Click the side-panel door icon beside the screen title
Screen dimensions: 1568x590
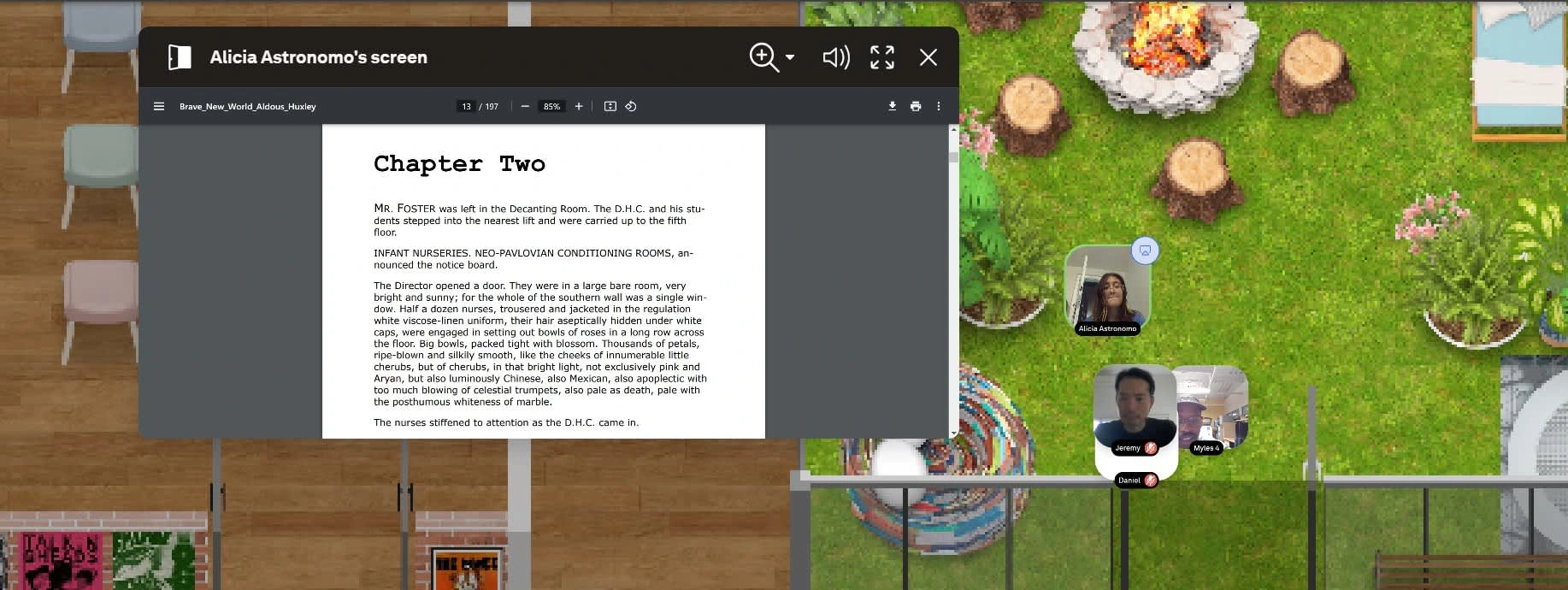click(180, 57)
